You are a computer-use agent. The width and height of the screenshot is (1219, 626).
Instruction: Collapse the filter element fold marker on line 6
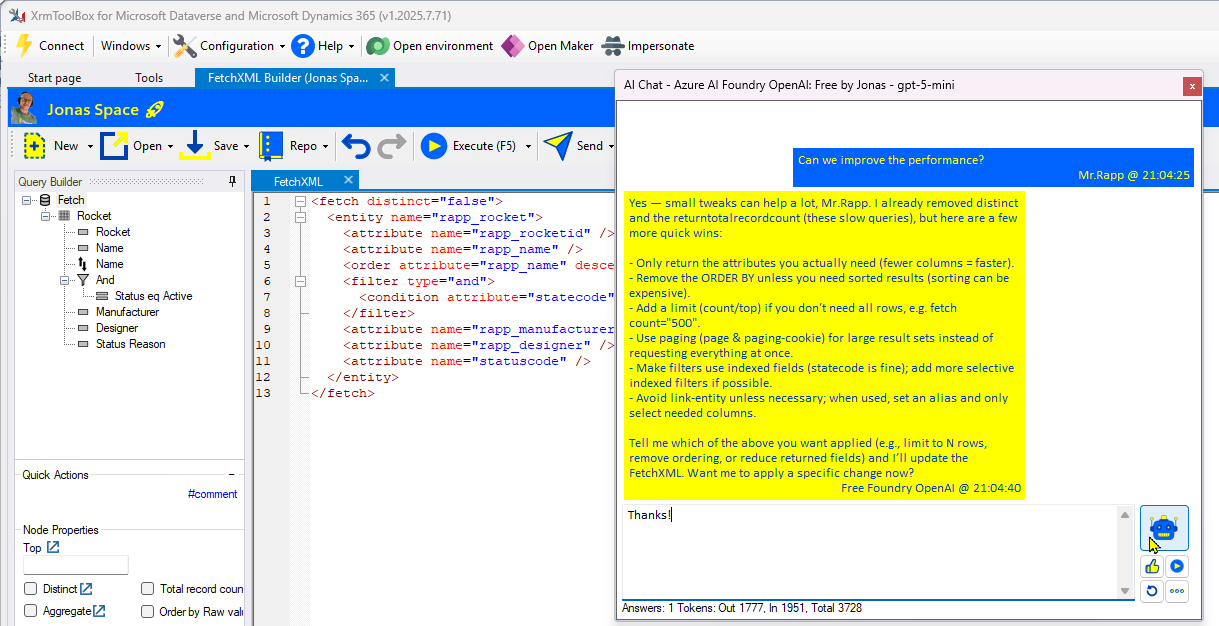(x=299, y=281)
